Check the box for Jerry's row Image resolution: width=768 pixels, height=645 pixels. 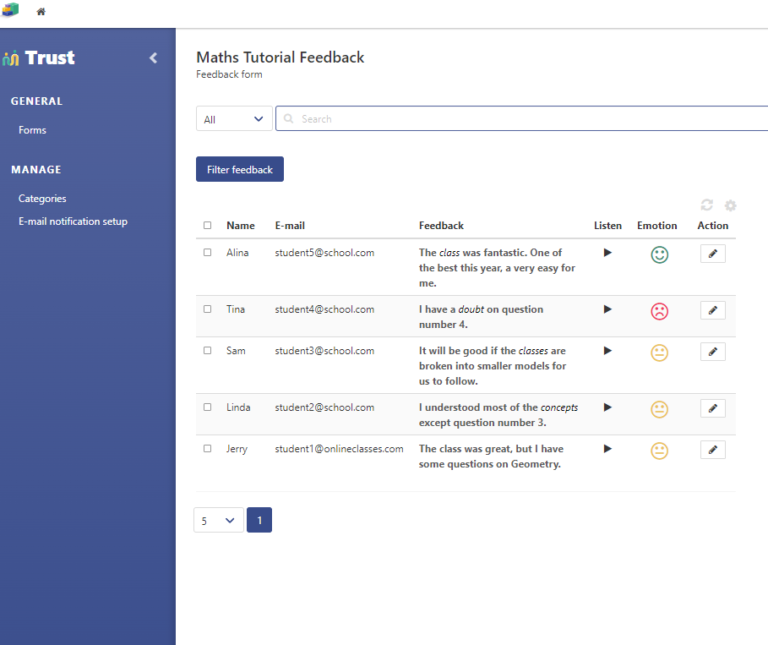pos(207,449)
